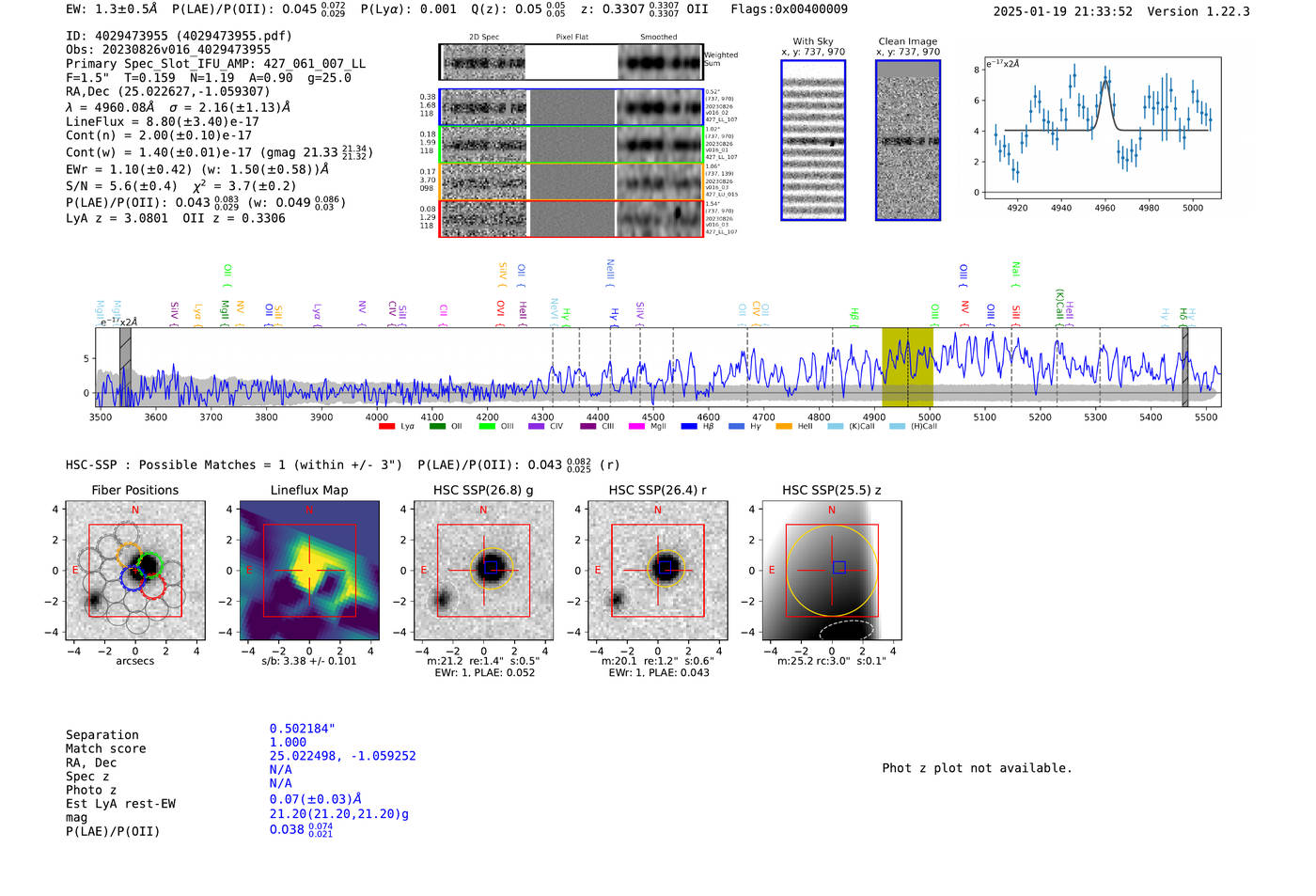Click the blue Separation value 0.502184"
Image resolution: width=1316 pixels, height=896 pixels.
(302, 729)
